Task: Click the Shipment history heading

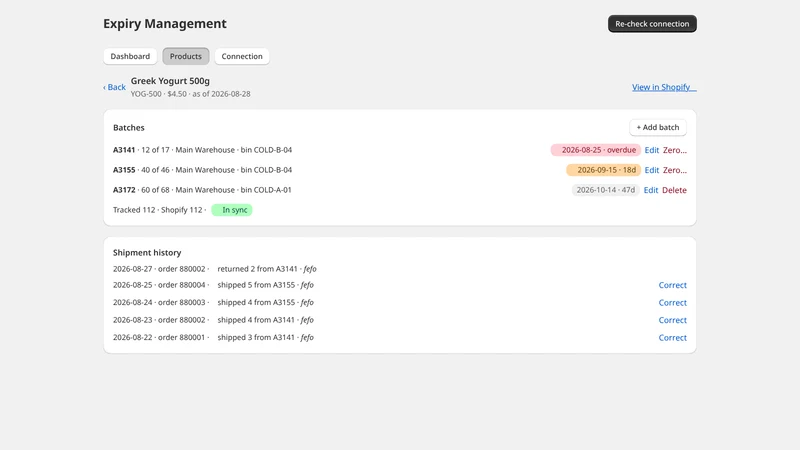Action: pos(147,253)
